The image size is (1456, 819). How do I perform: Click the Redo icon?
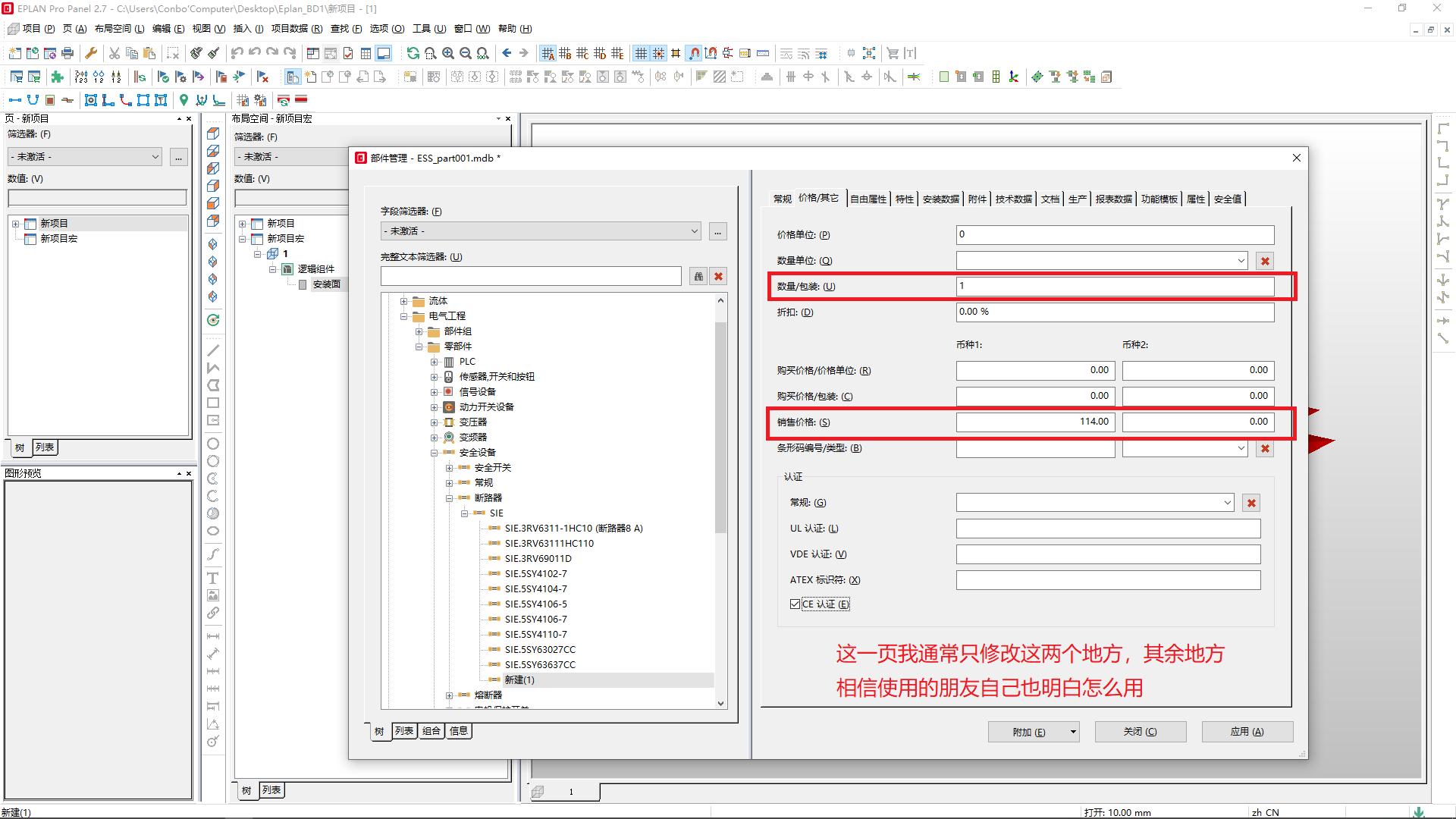(273, 53)
